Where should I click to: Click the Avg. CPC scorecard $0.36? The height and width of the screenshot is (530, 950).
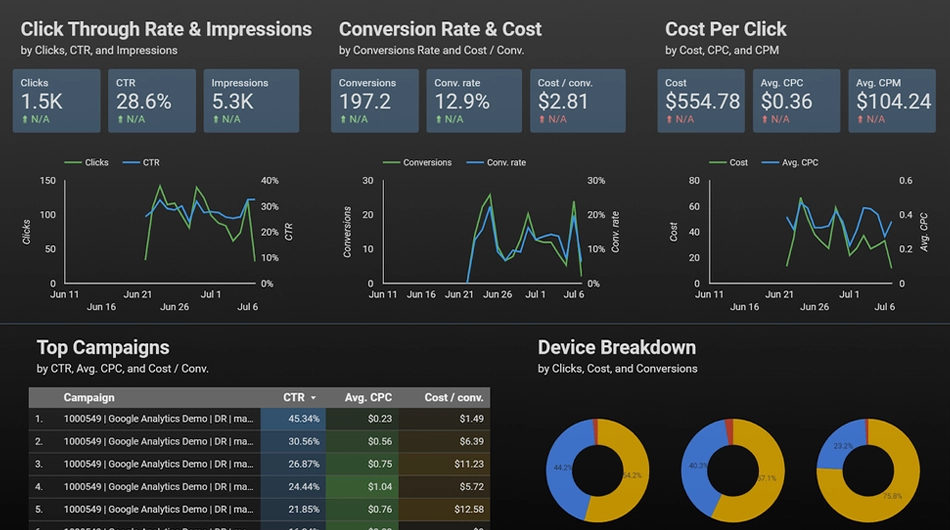(x=797, y=101)
